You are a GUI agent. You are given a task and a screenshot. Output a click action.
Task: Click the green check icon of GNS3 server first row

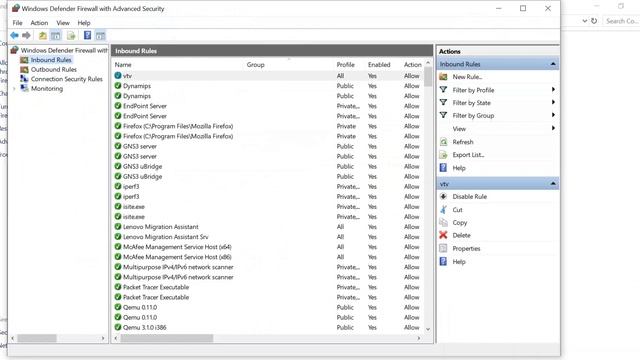coord(118,146)
